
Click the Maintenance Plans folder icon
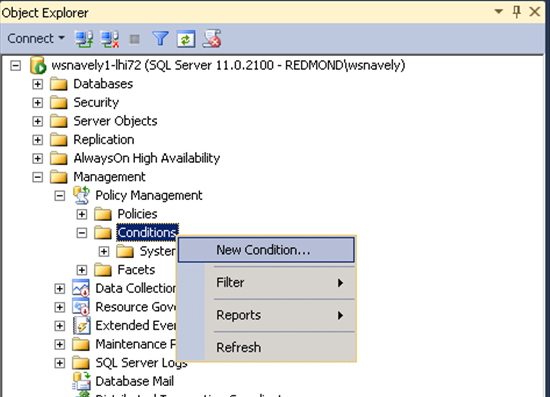[81, 344]
